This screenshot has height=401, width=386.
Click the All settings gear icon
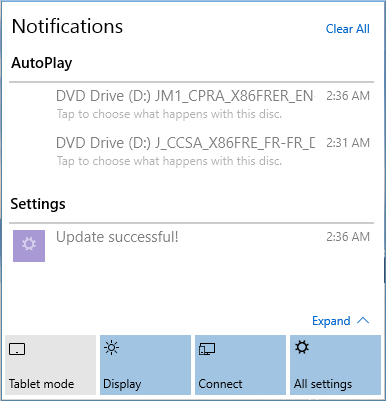coord(302,347)
